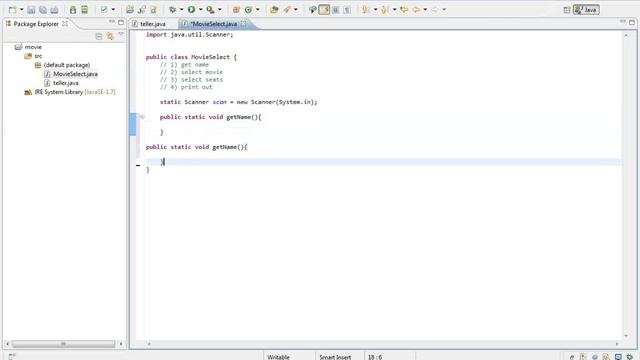Click the Debug bug icon
The image size is (640, 360).
point(173,9)
